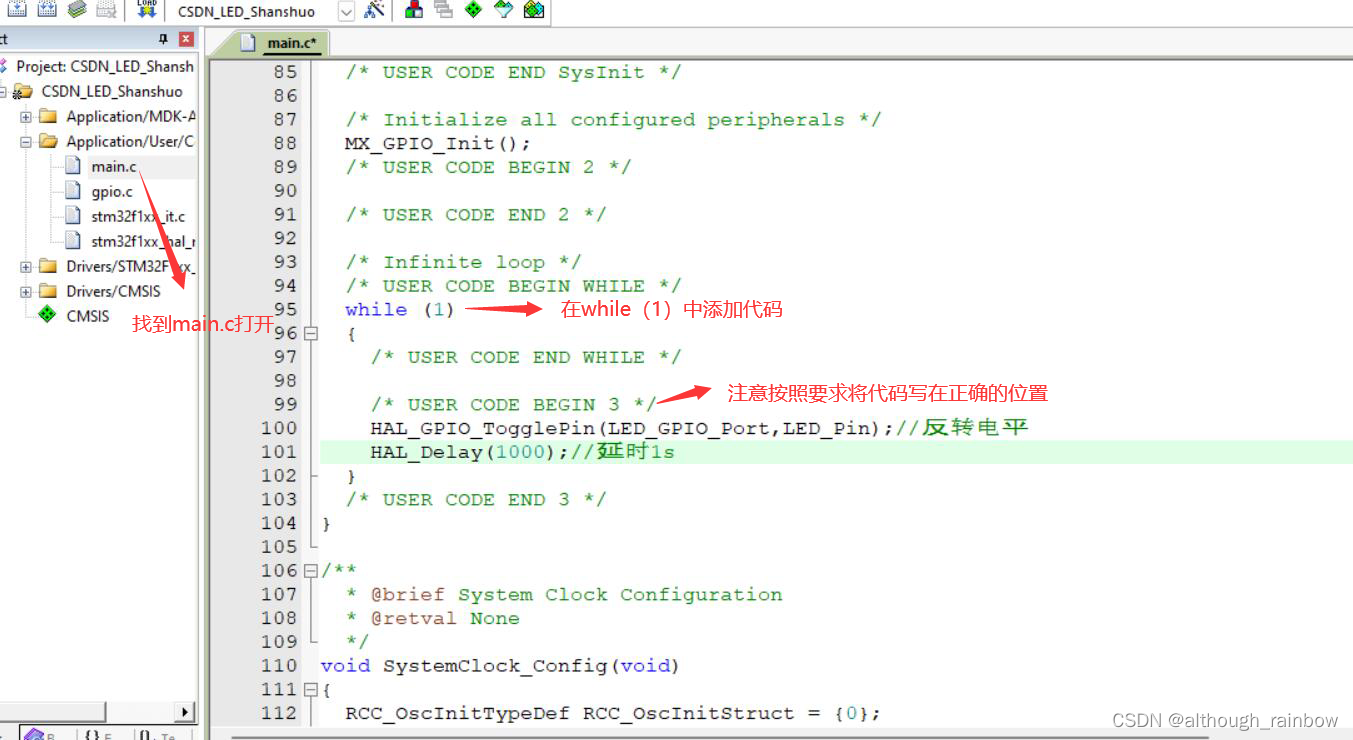Click the HAL_Delay(1000) code line
The height and width of the screenshot is (740, 1353).
(522, 452)
